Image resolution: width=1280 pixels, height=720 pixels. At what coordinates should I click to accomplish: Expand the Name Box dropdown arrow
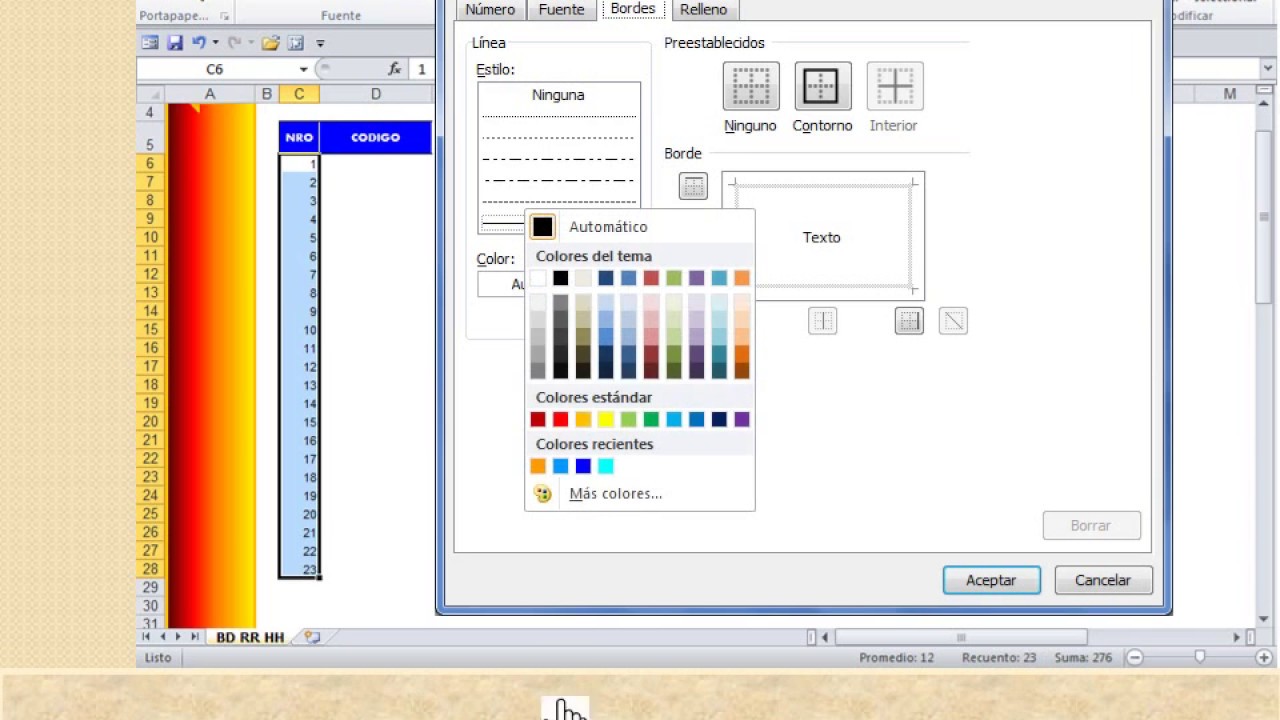pyautogui.click(x=304, y=69)
